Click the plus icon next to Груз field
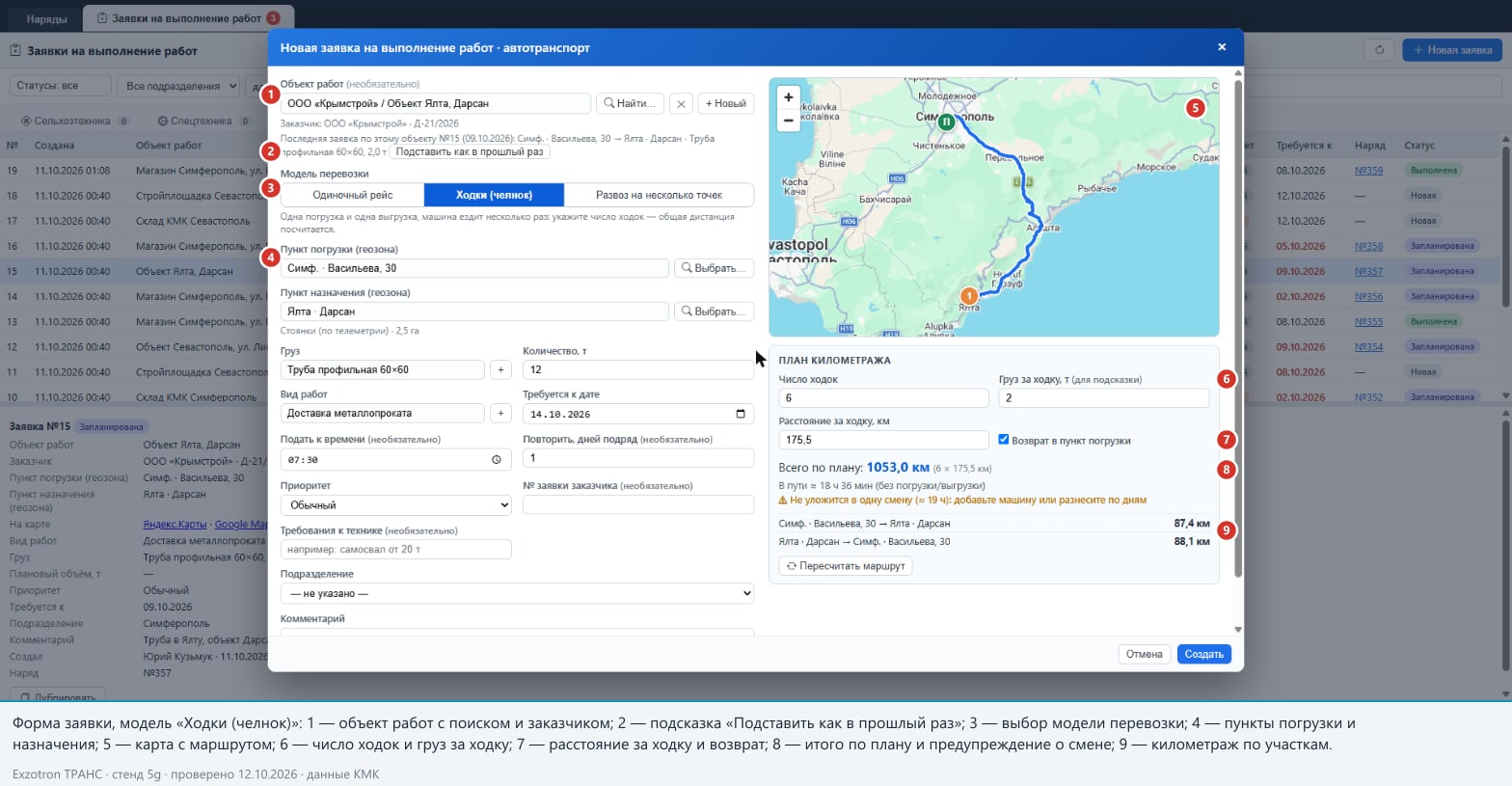 click(x=500, y=369)
